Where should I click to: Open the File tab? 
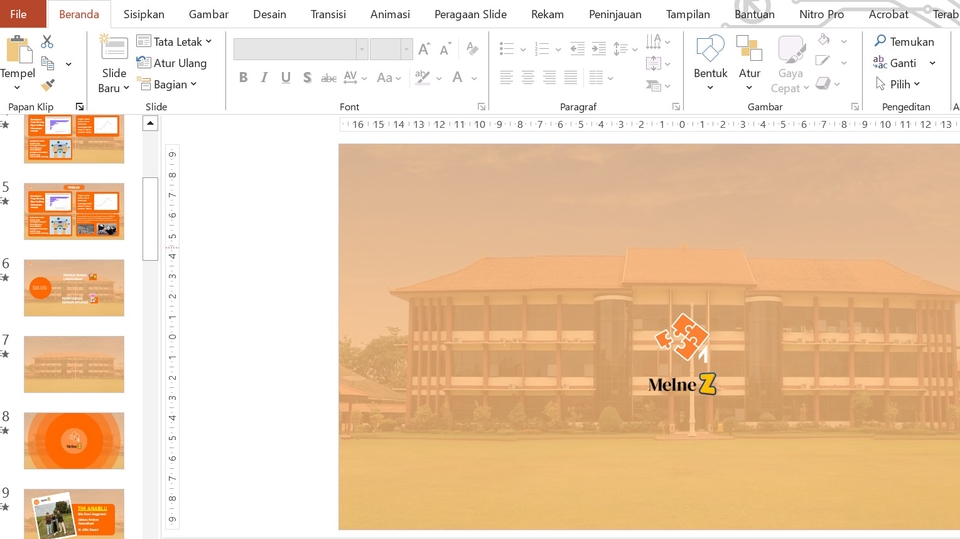pos(18,13)
